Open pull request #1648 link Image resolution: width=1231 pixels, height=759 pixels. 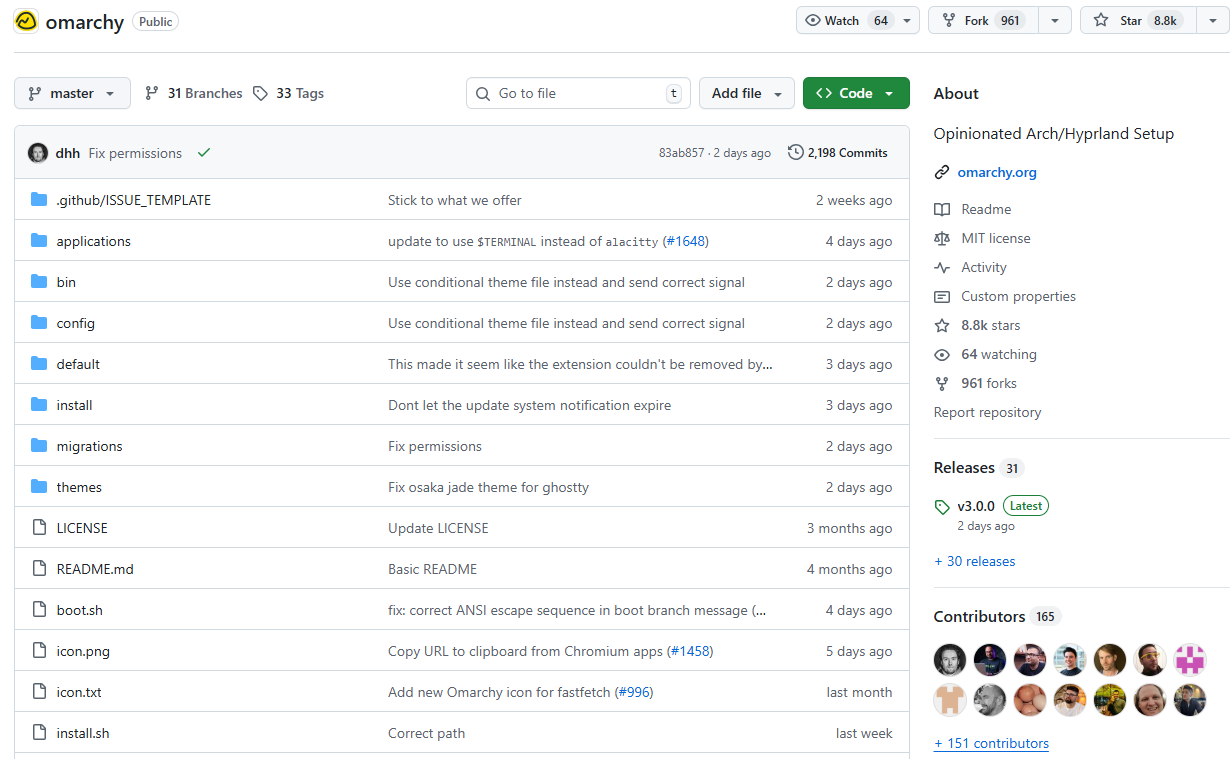[686, 241]
